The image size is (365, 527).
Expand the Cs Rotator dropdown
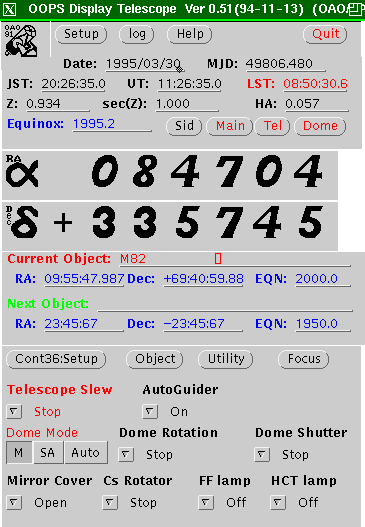pyautogui.click(x=110, y=503)
